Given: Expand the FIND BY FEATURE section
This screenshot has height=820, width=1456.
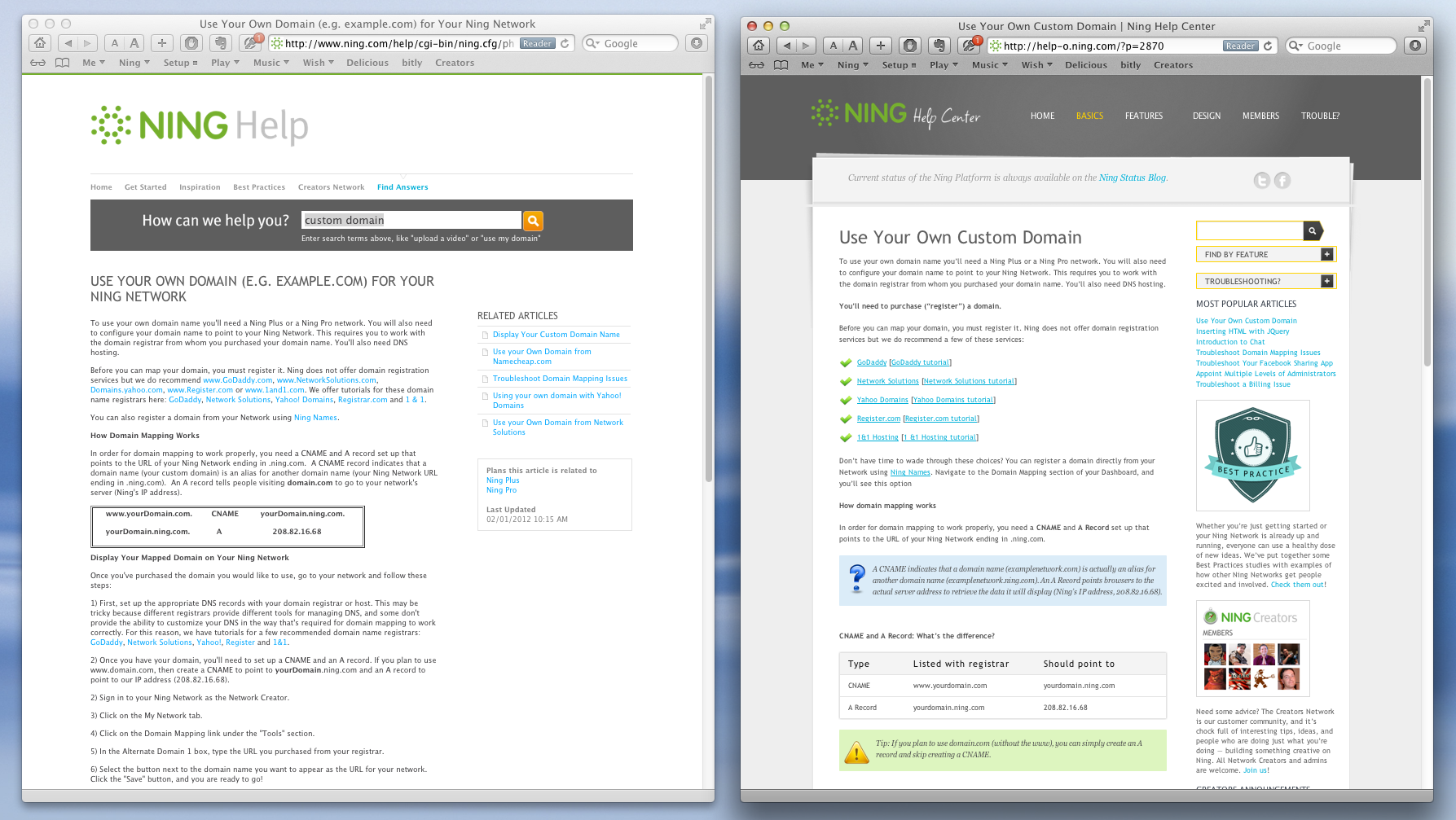Looking at the screenshot, I should tap(1266, 255).
